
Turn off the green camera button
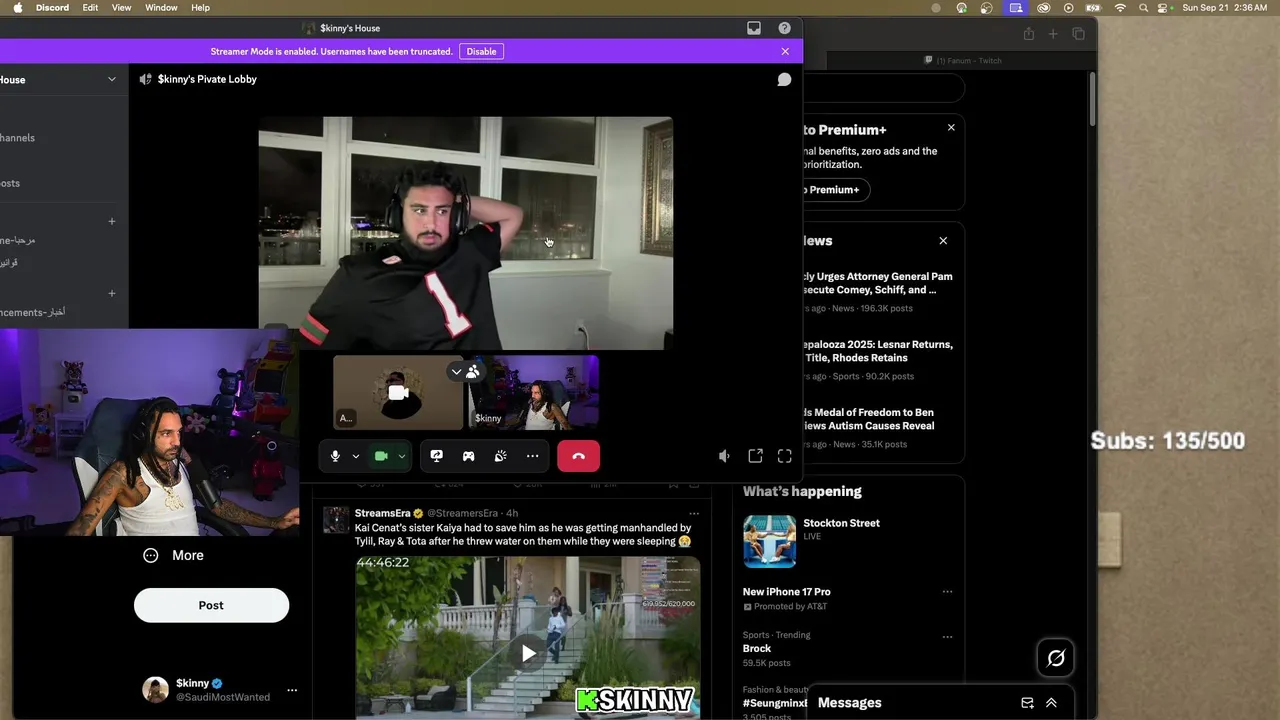381,456
